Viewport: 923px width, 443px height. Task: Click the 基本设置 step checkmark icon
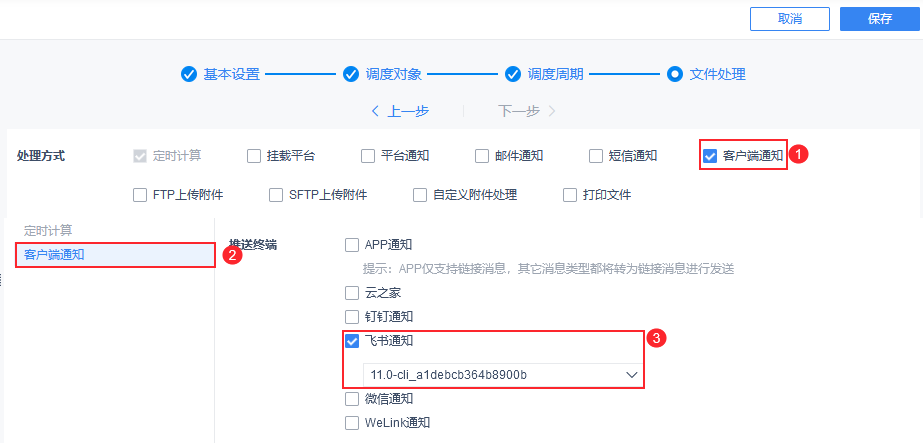[188, 75]
